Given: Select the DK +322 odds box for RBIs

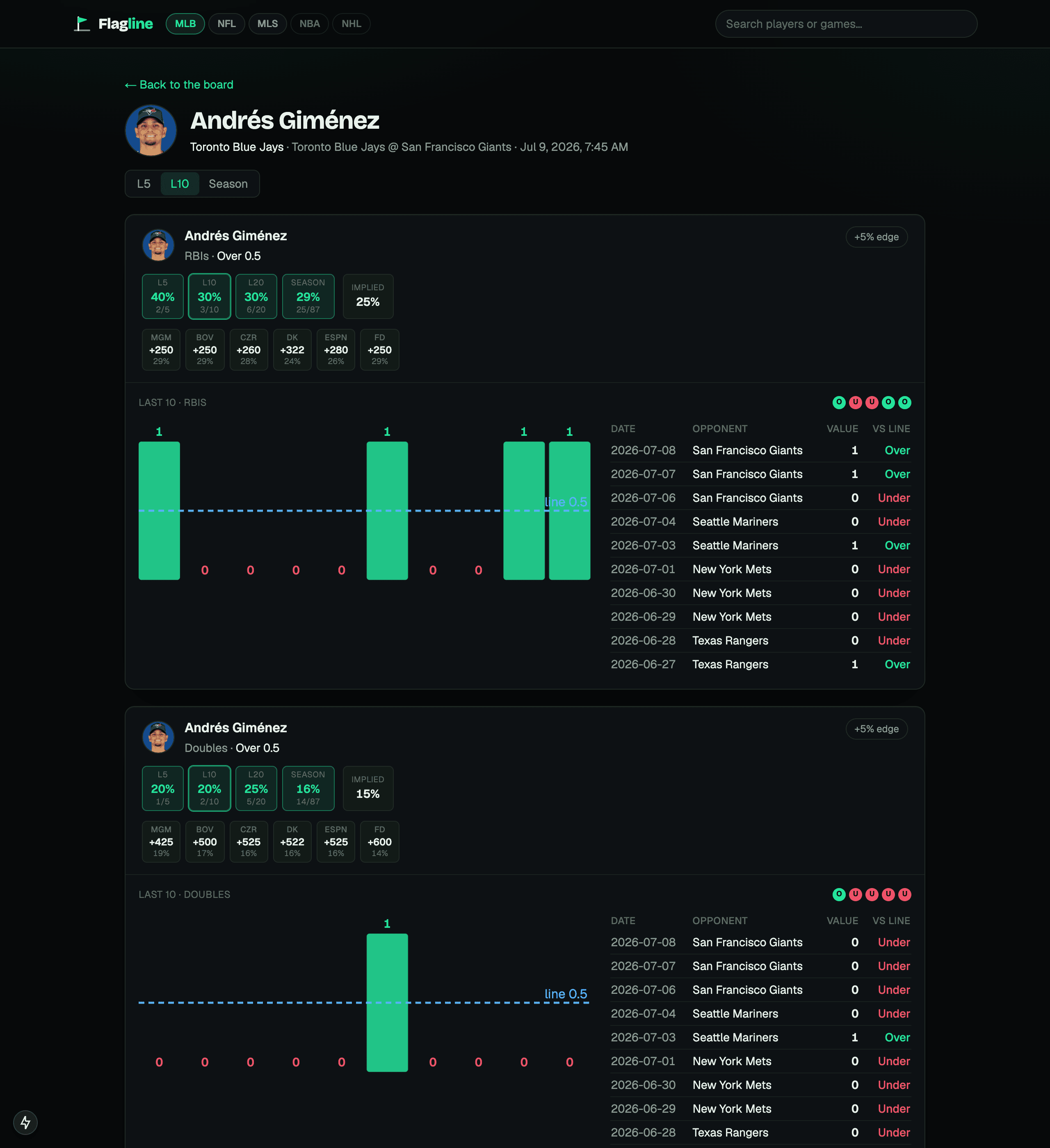Looking at the screenshot, I should coord(292,350).
